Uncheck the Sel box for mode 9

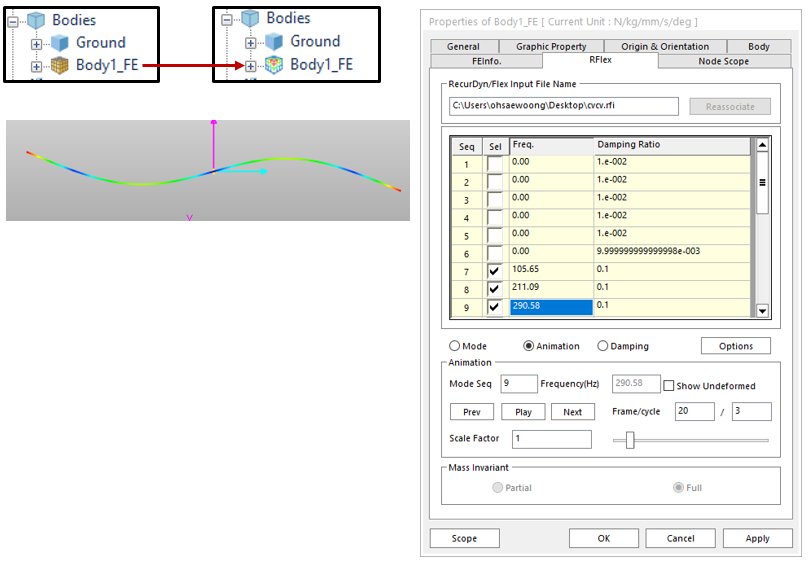[495, 307]
